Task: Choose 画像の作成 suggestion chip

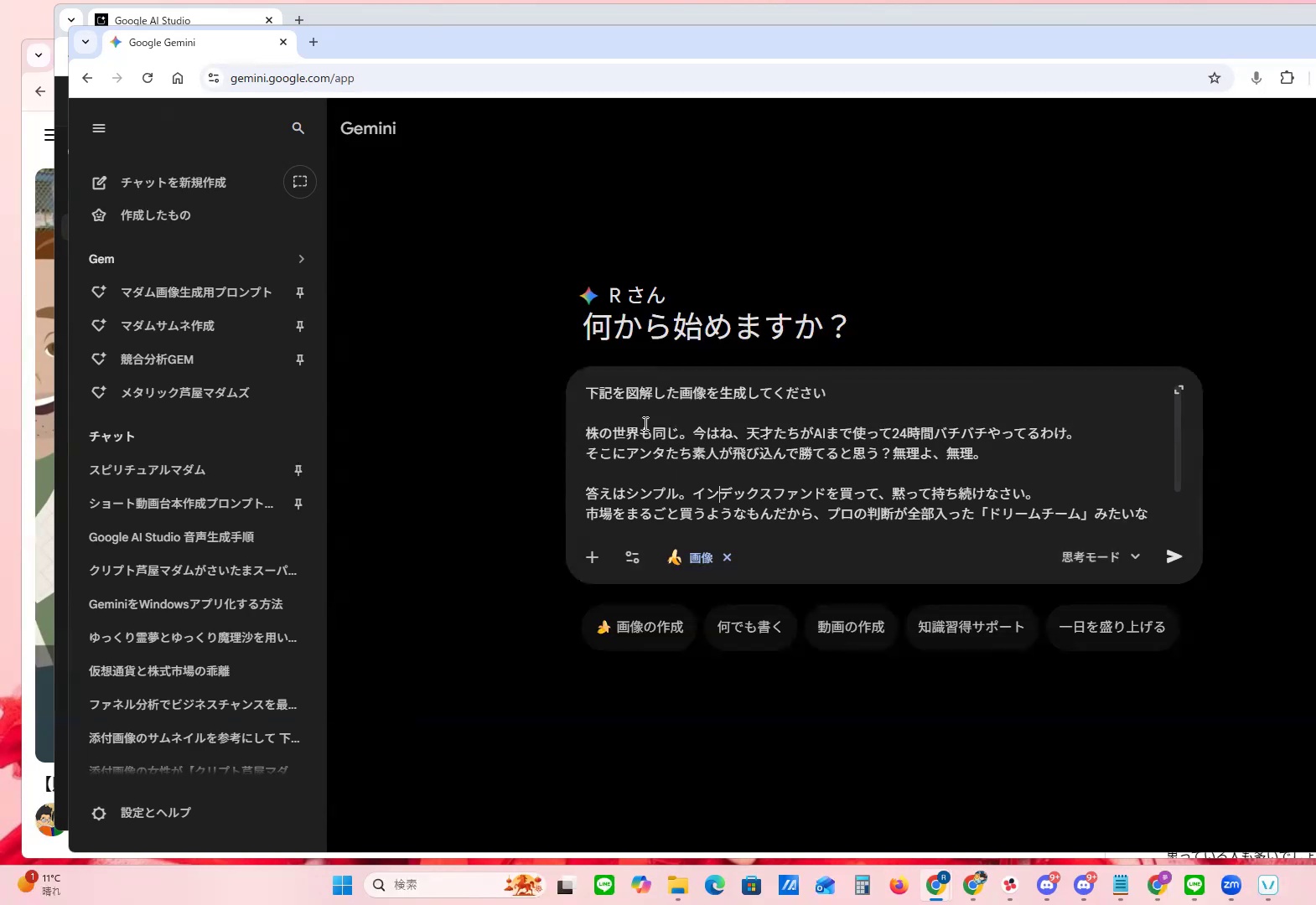Action: point(640,627)
